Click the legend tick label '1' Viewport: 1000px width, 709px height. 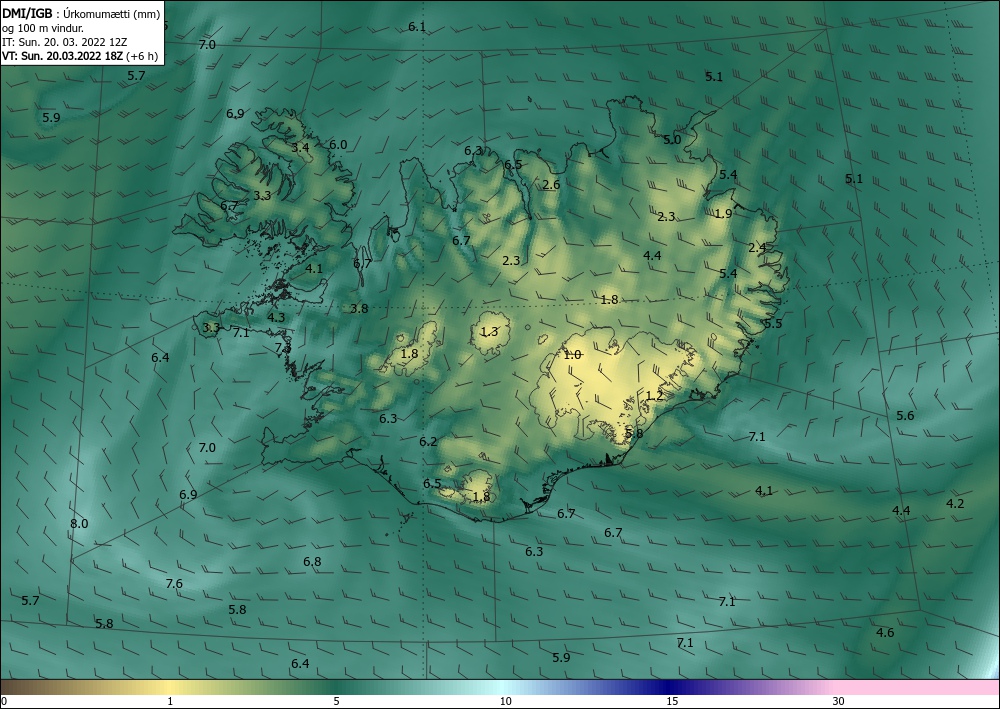tap(170, 701)
